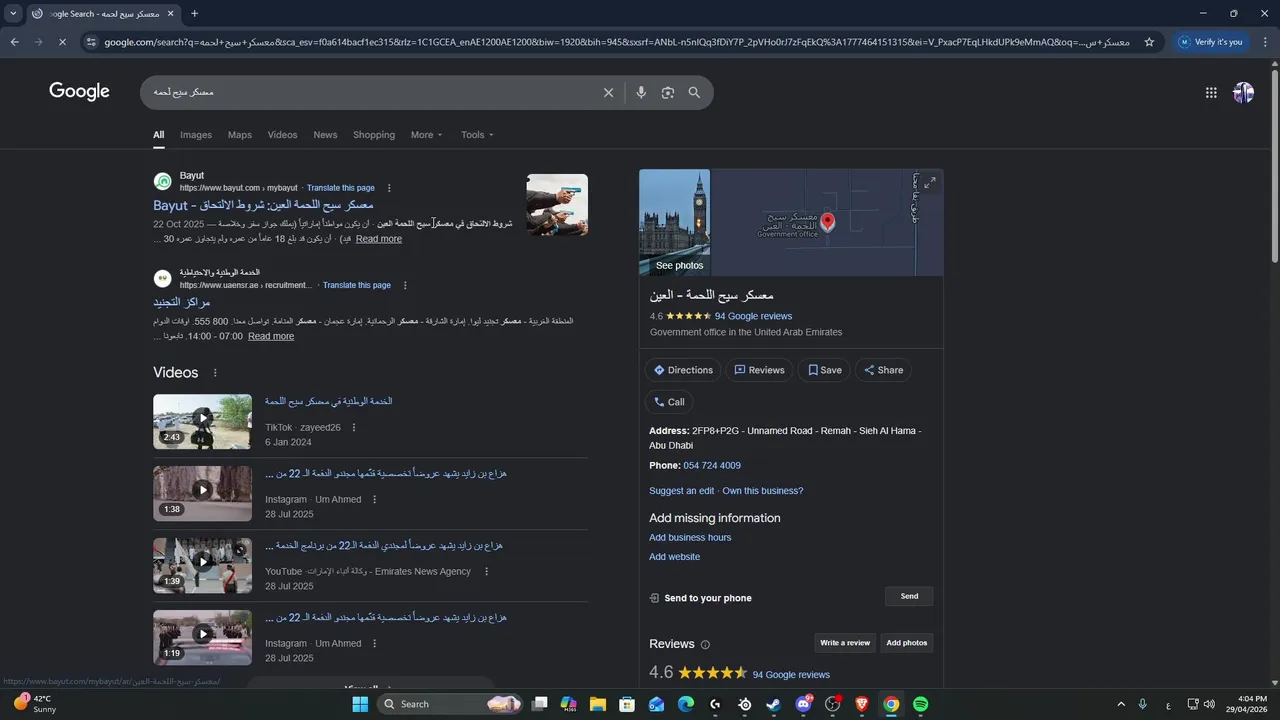The width and height of the screenshot is (1280, 720).
Task: Open options for the TikTok zayeed26 video
Action: click(353, 428)
